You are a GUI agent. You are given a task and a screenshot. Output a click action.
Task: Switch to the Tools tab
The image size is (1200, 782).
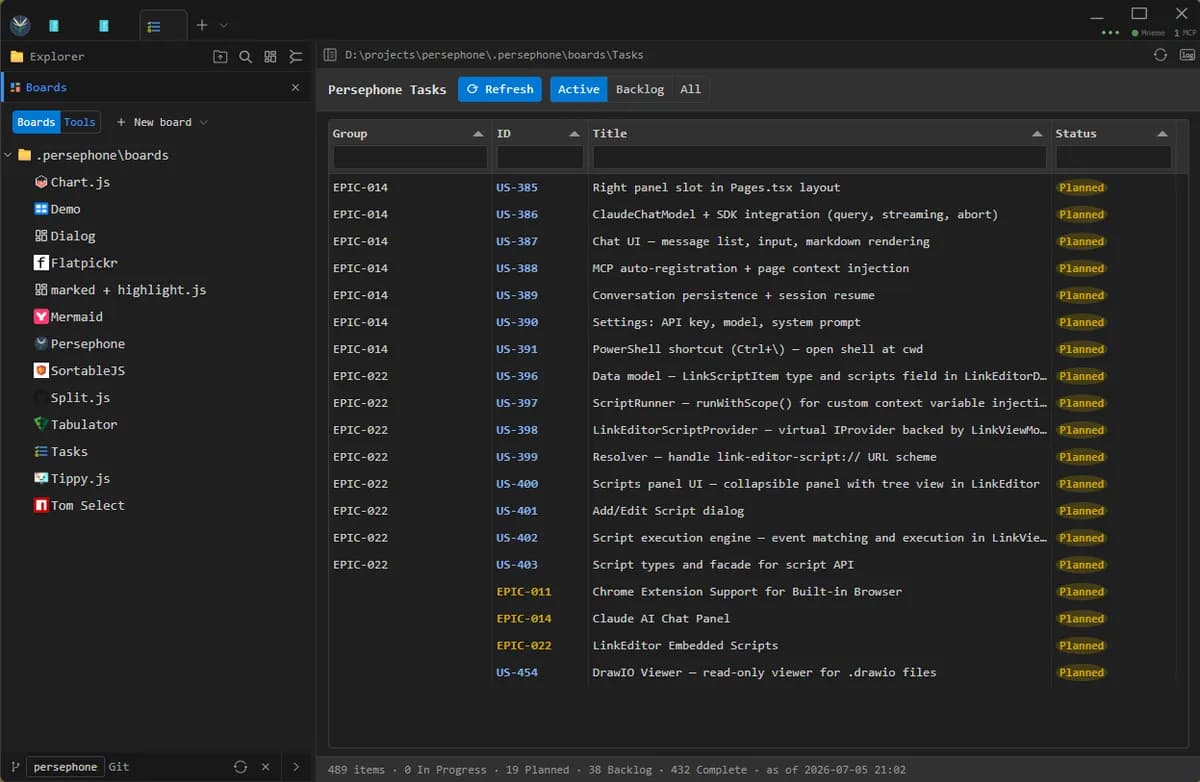(x=80, y=122)
